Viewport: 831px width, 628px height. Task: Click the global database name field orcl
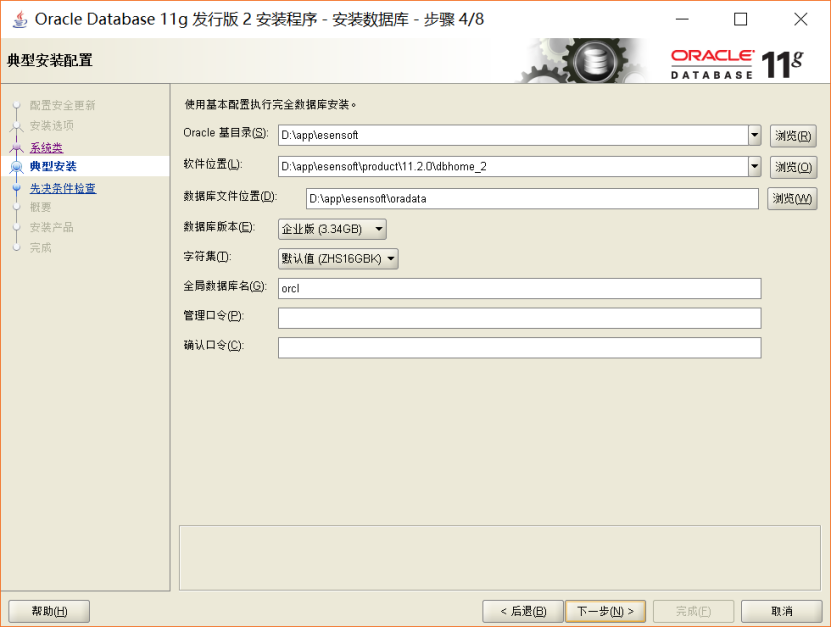pos(519,288)
